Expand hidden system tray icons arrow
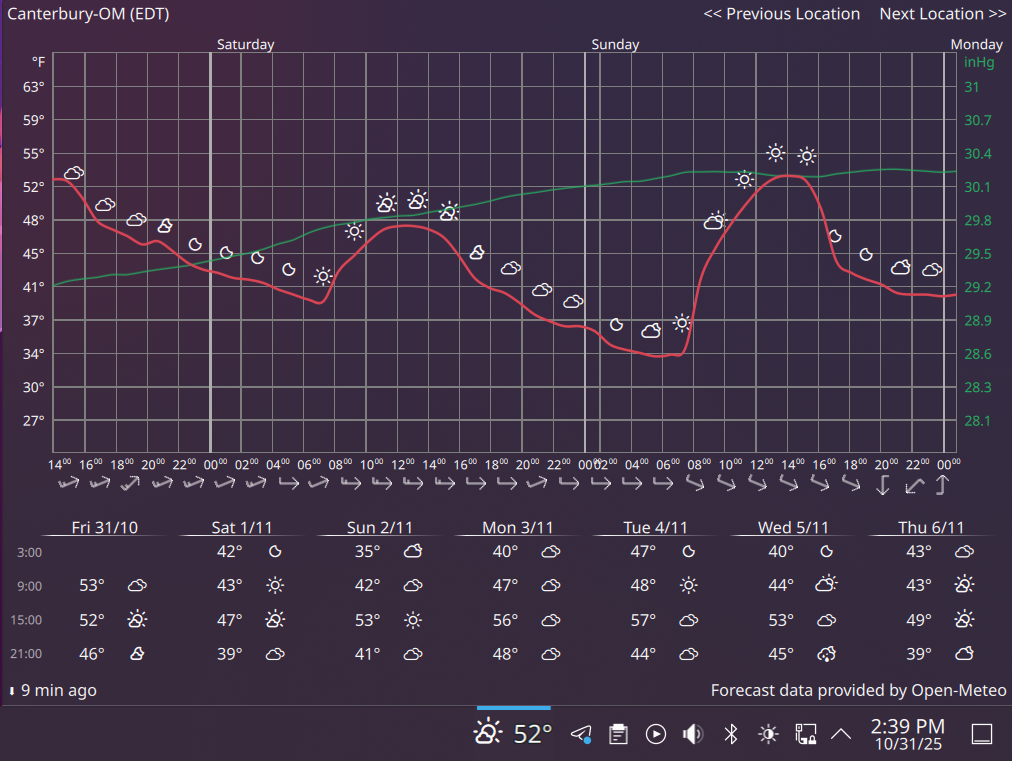 point(841,734)
